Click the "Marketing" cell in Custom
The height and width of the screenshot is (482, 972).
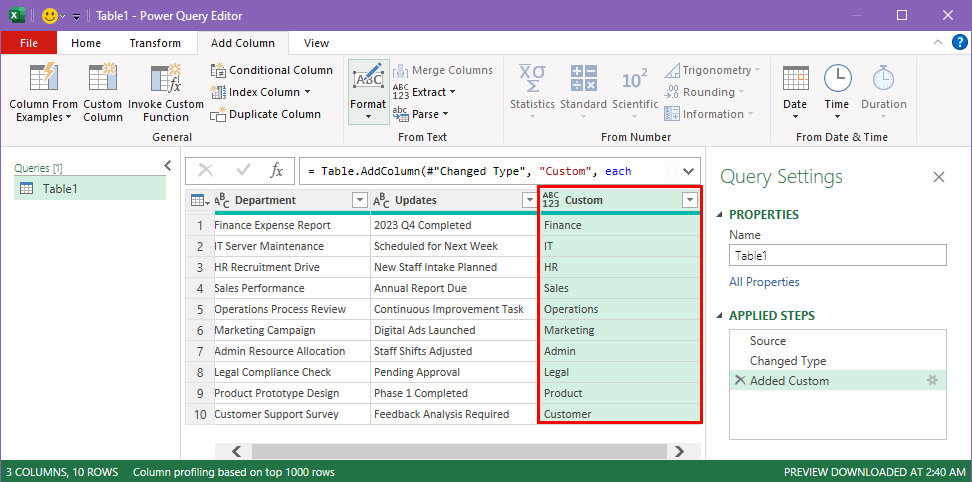(621, 330)
